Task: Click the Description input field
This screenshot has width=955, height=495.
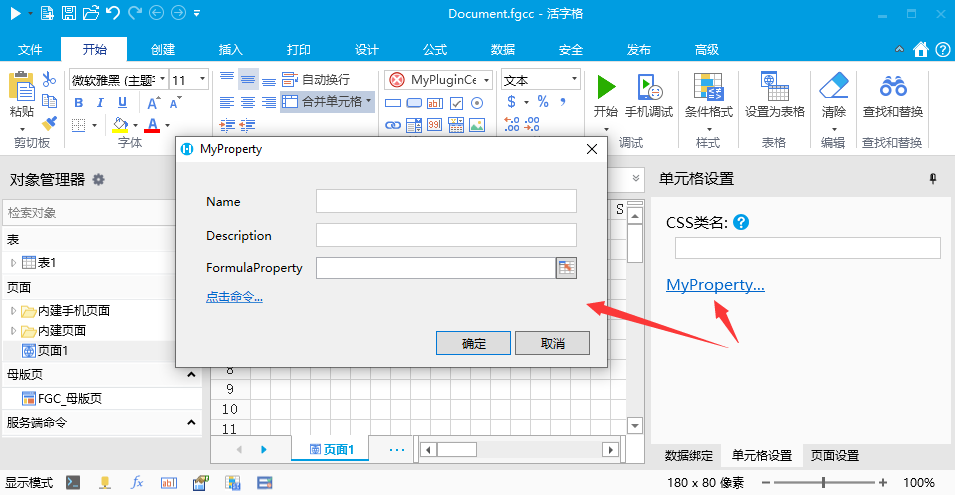Action: (x=446, y=235)
